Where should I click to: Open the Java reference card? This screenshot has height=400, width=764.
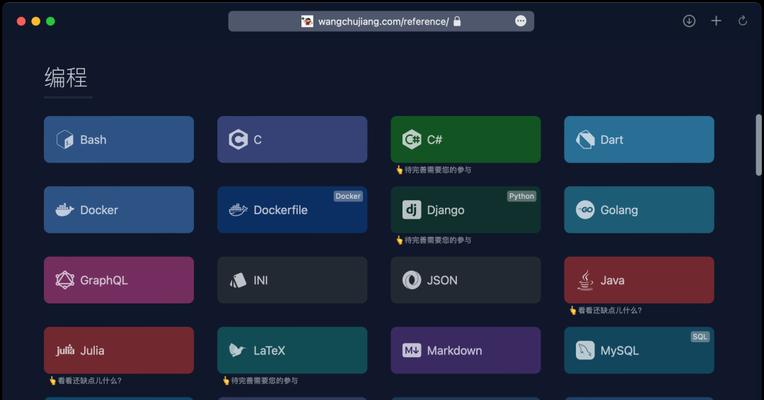click(x=639, y=280)
